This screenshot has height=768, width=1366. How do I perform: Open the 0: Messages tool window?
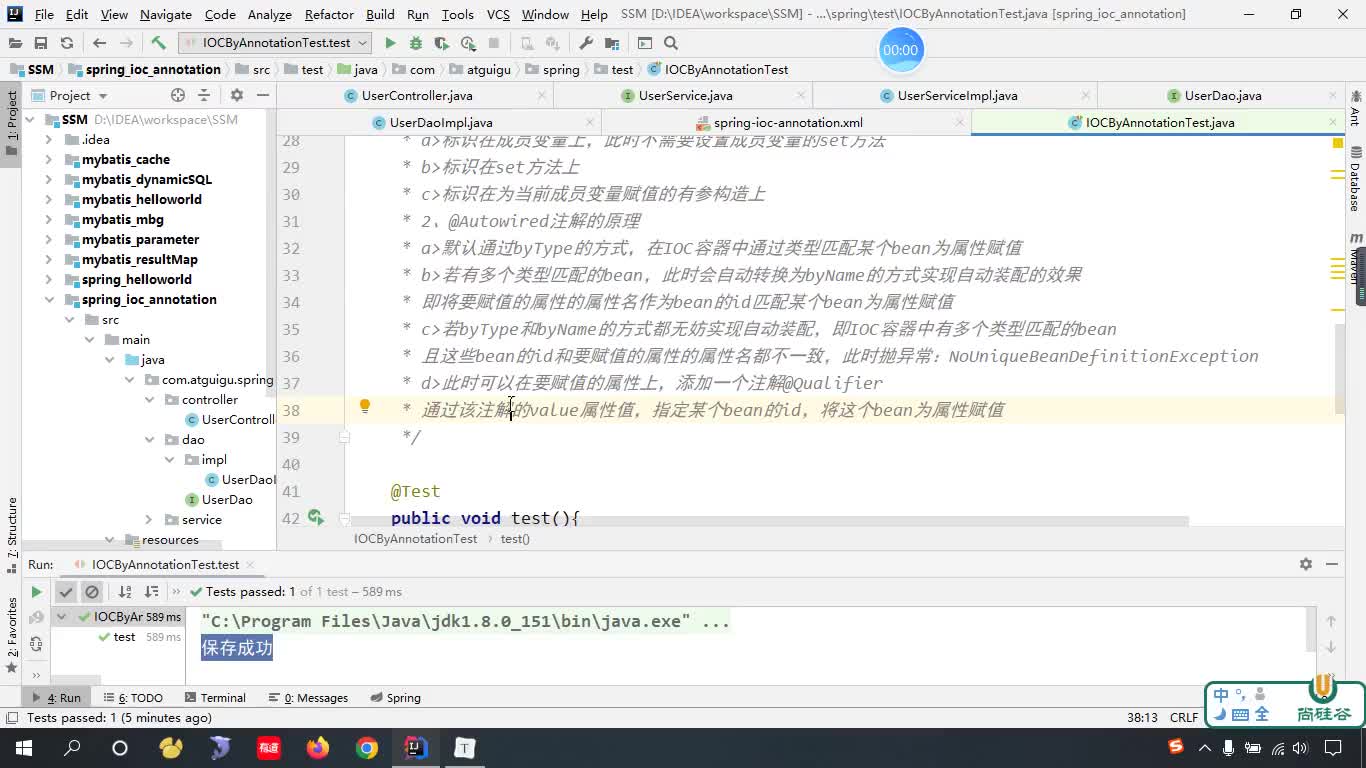tap(308, 698)
